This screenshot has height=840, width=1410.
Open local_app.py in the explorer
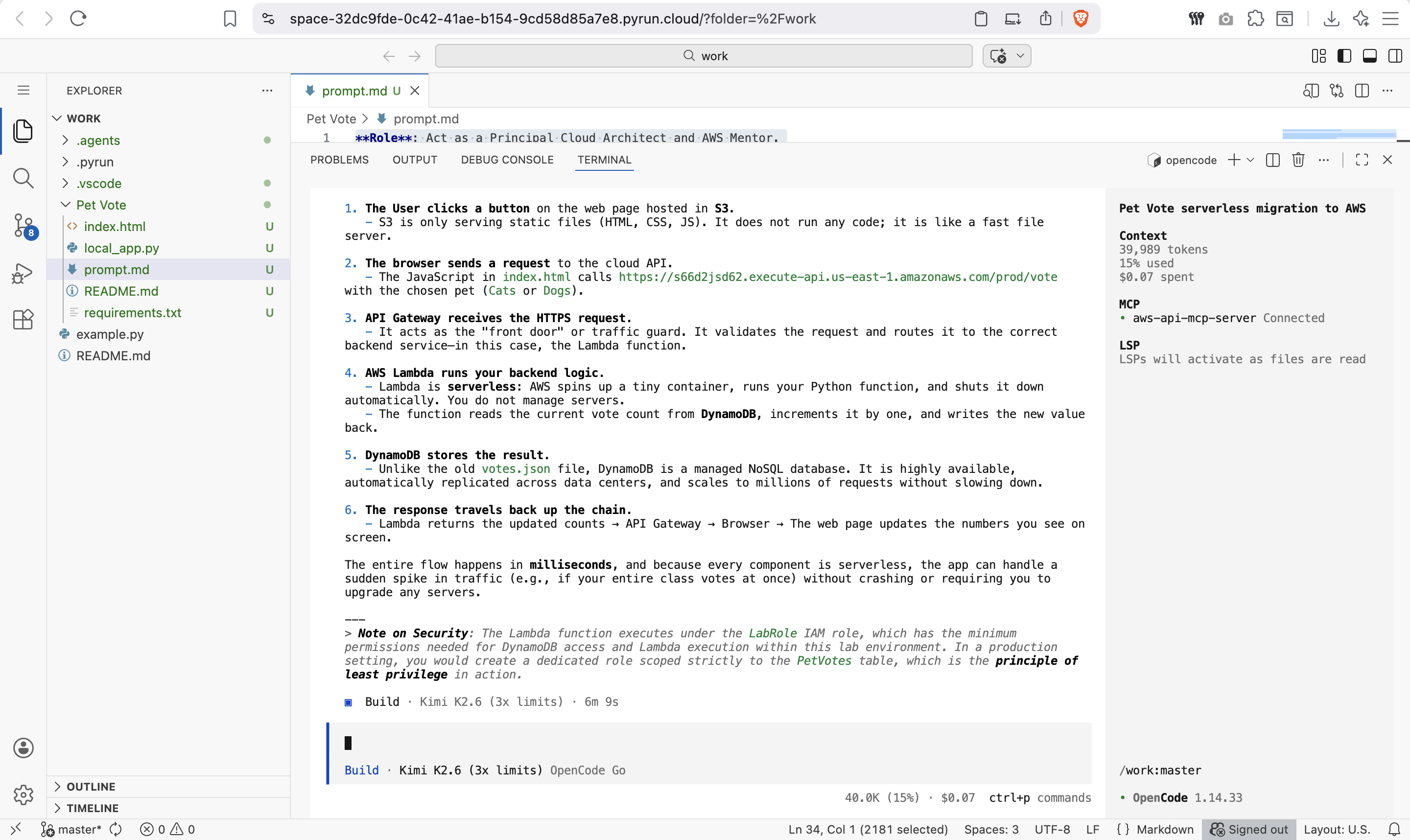(169, 248)
